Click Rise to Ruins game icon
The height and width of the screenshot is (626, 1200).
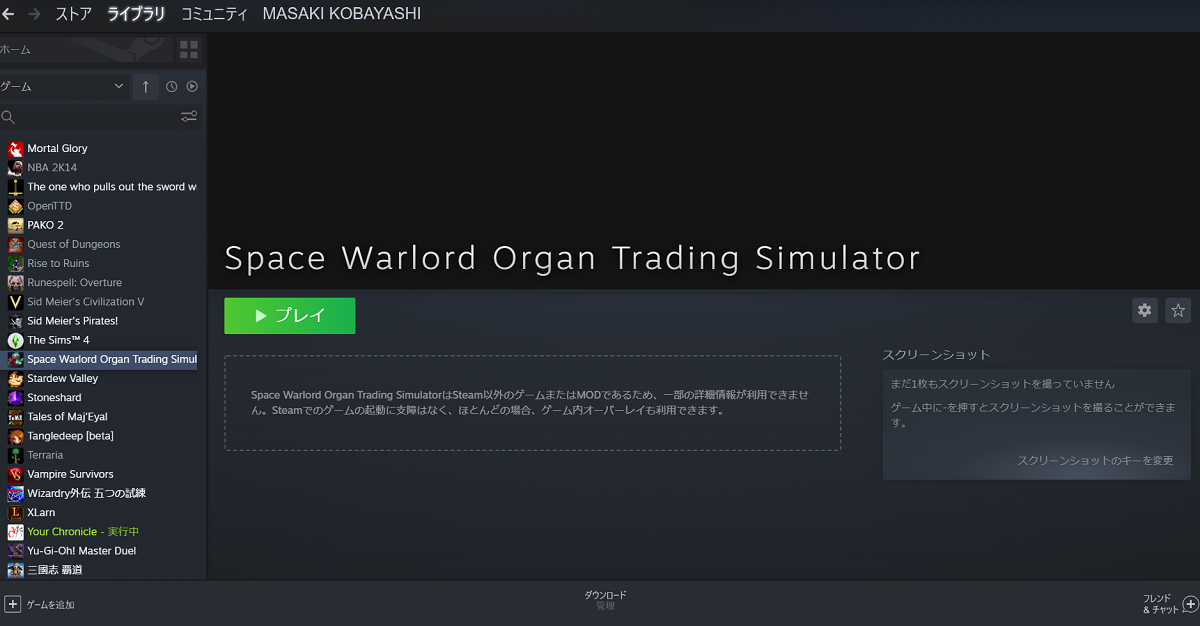tap(16, 263)
